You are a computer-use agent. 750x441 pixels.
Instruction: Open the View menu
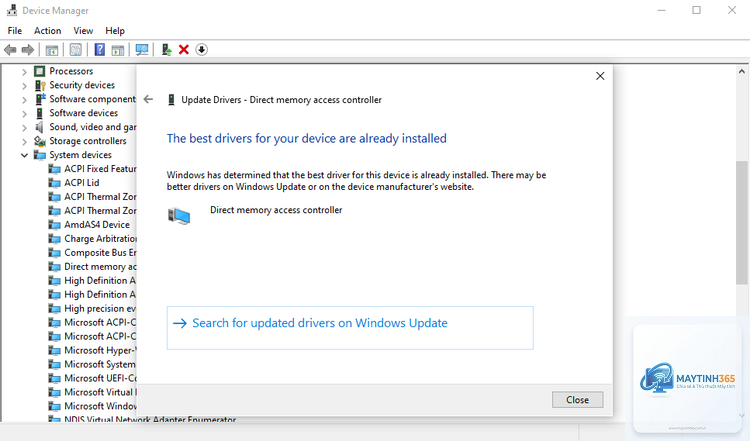click(x=83, y=31)
